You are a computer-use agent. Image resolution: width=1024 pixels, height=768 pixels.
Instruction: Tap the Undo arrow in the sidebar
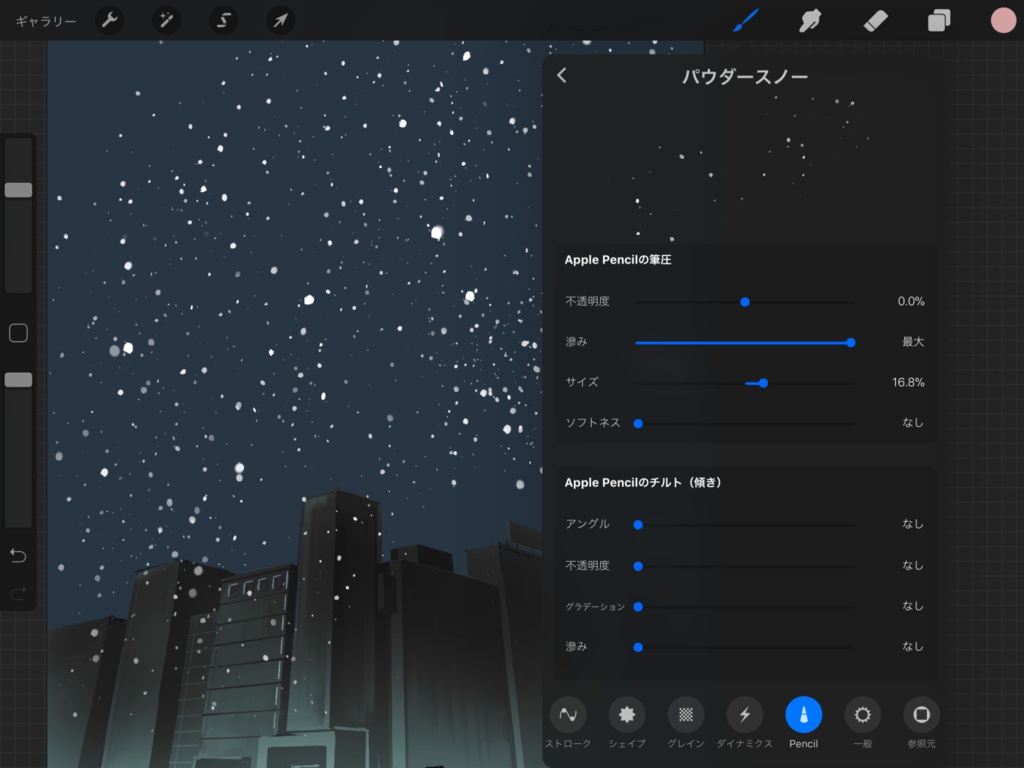pos(17,555)
